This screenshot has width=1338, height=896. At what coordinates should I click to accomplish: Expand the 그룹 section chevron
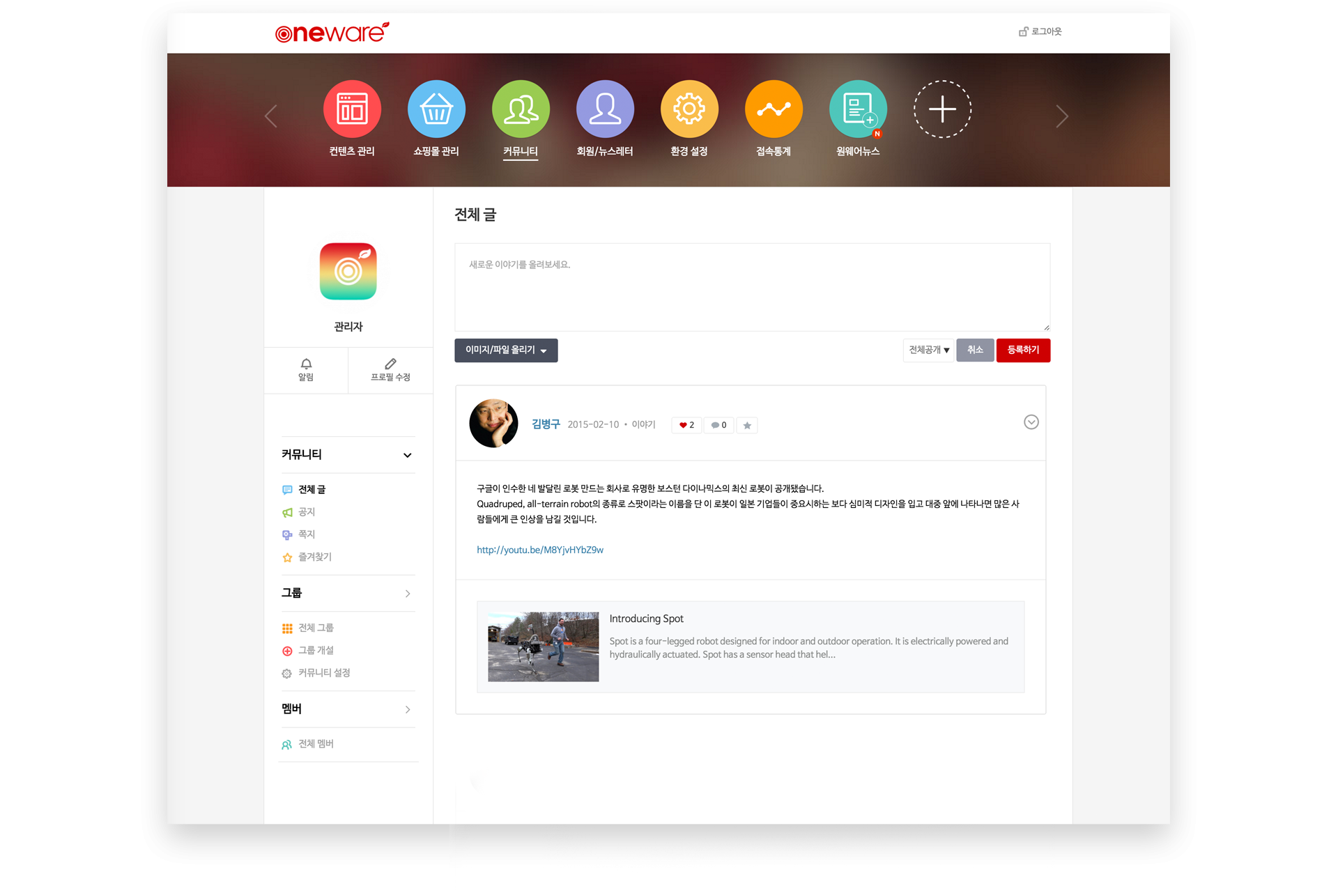coord(408,594)
